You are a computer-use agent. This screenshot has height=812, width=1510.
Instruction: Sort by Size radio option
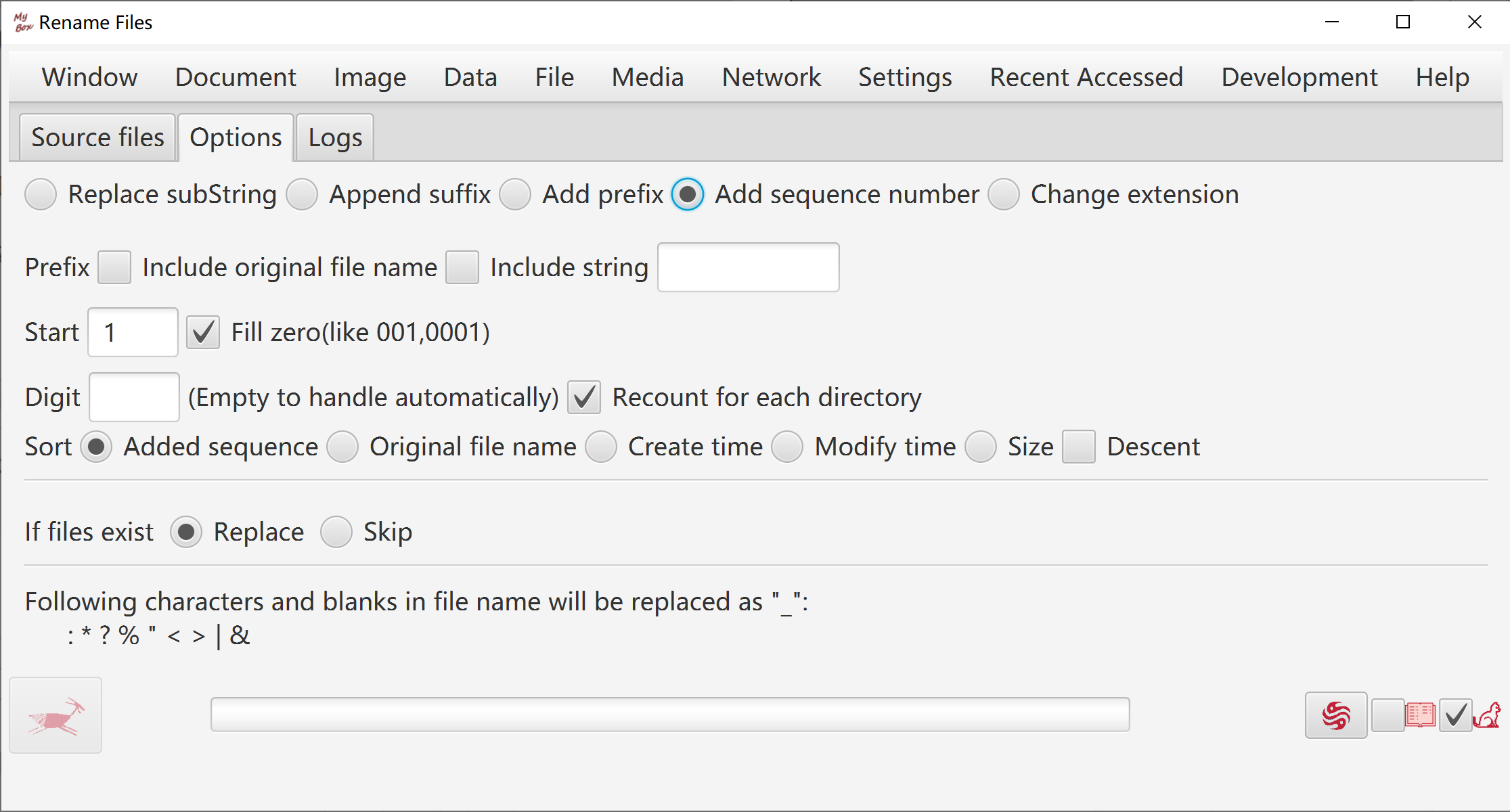[x=981, y=447]
